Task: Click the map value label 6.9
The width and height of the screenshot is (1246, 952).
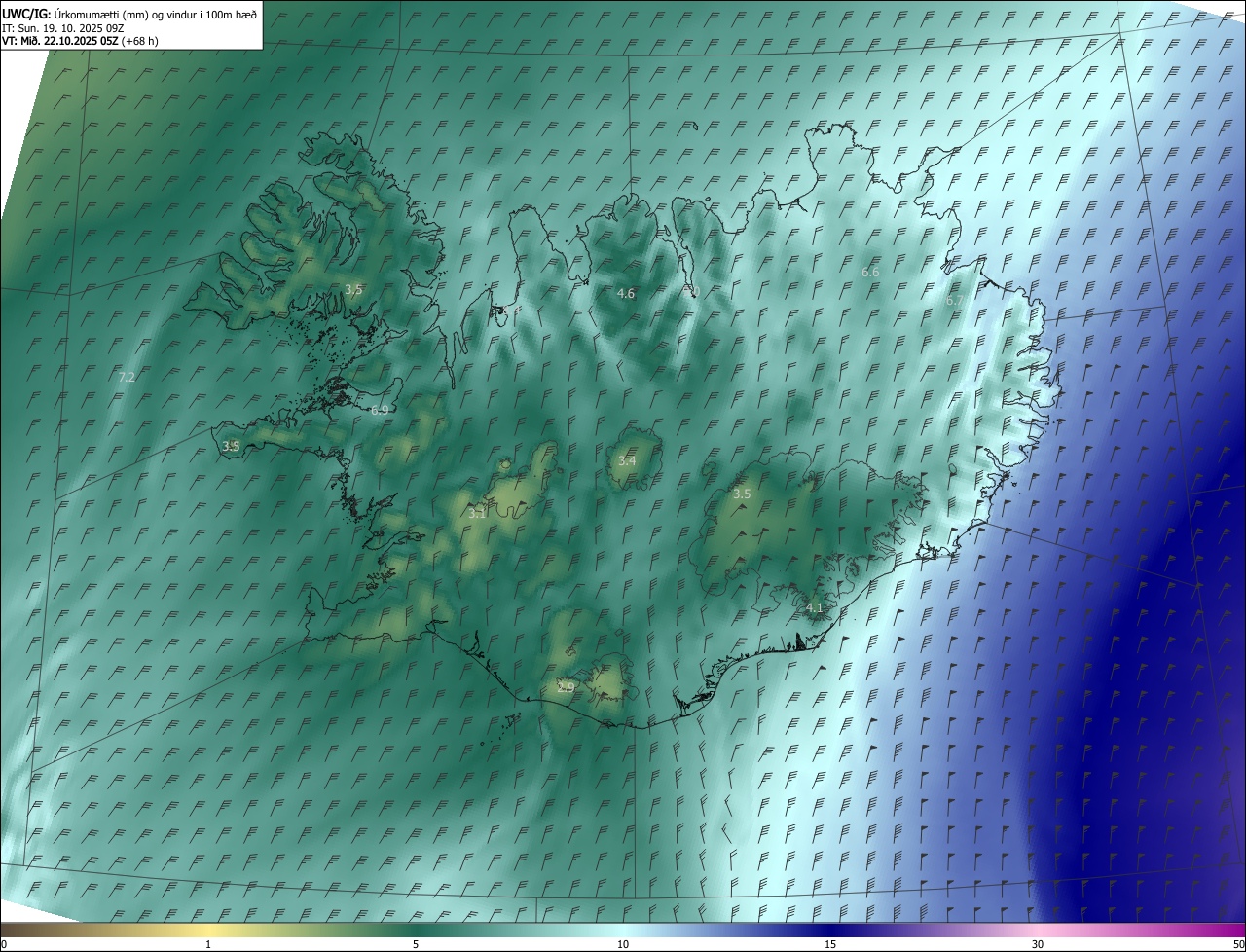Action: pyautogui.click(x=380, y=410)
